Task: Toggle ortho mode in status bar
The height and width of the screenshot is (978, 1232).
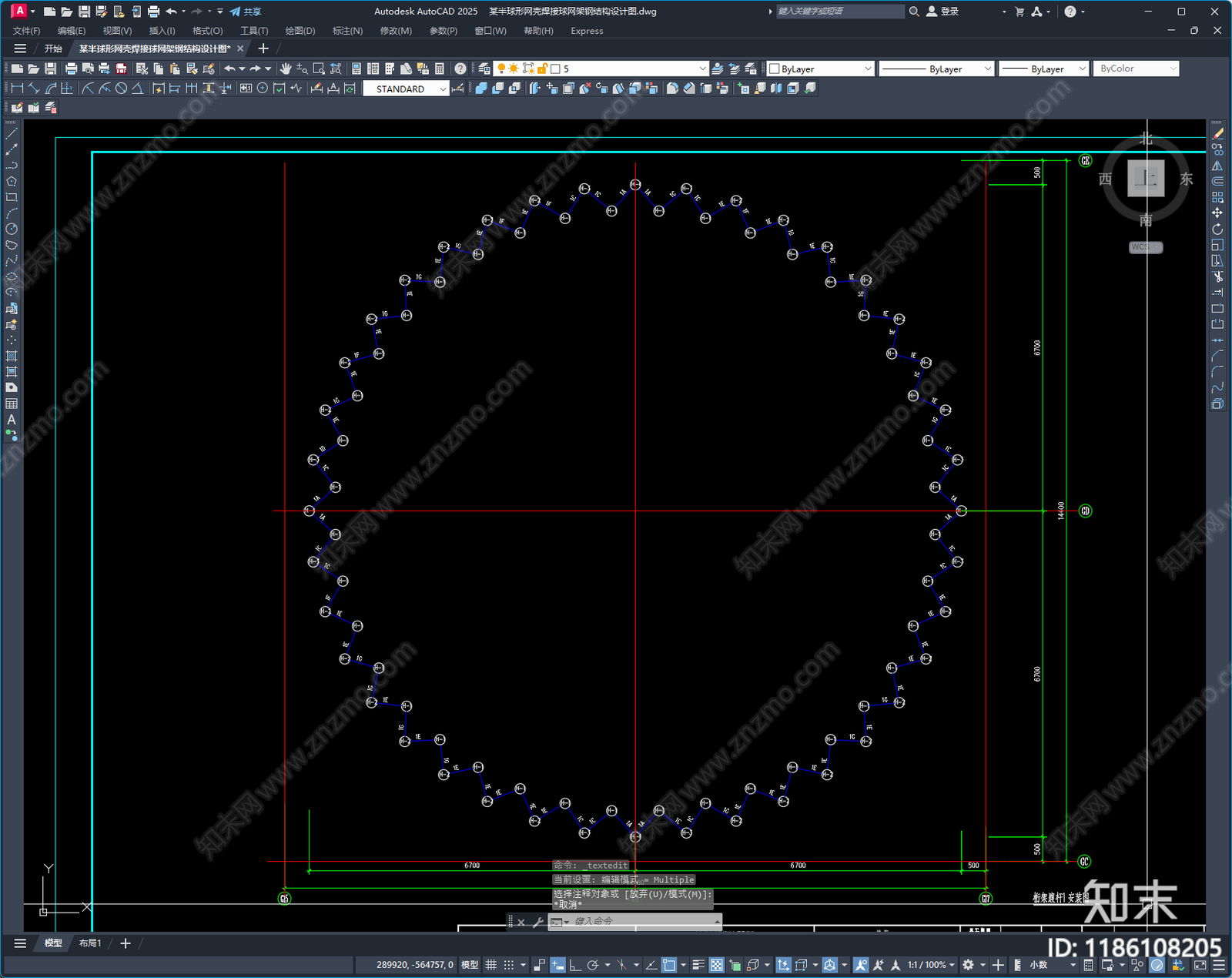Action: (x=575, y=965)
